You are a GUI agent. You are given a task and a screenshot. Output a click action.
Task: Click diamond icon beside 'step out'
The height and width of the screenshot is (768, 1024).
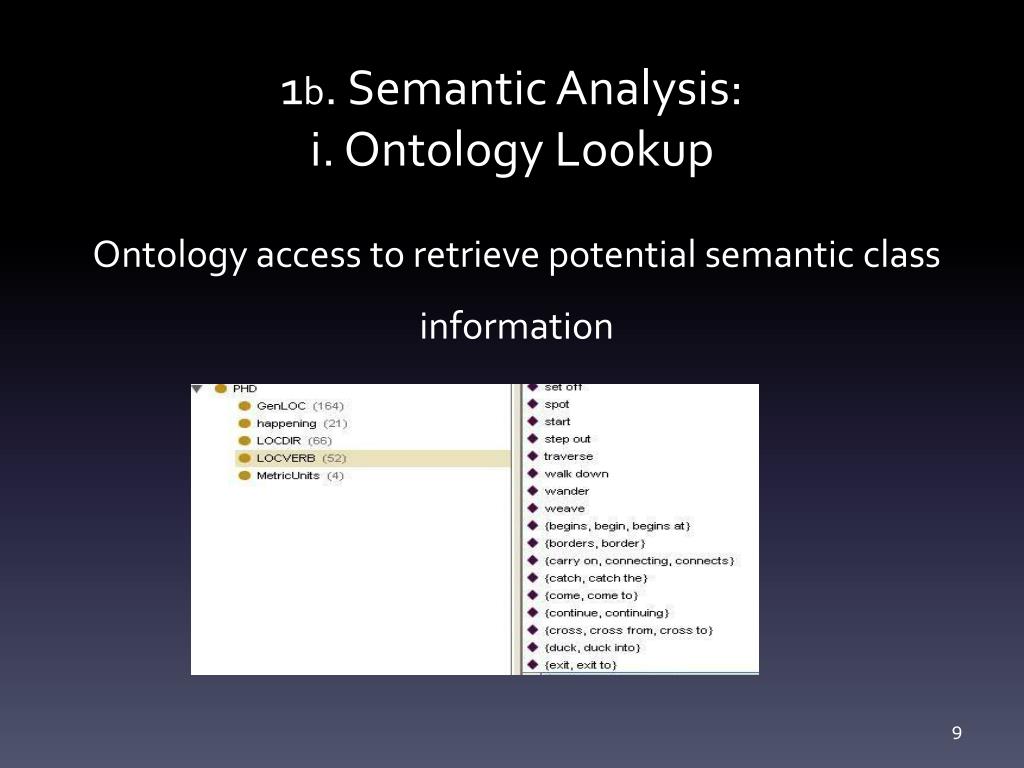pyautogui.click(x=533, y=439)
